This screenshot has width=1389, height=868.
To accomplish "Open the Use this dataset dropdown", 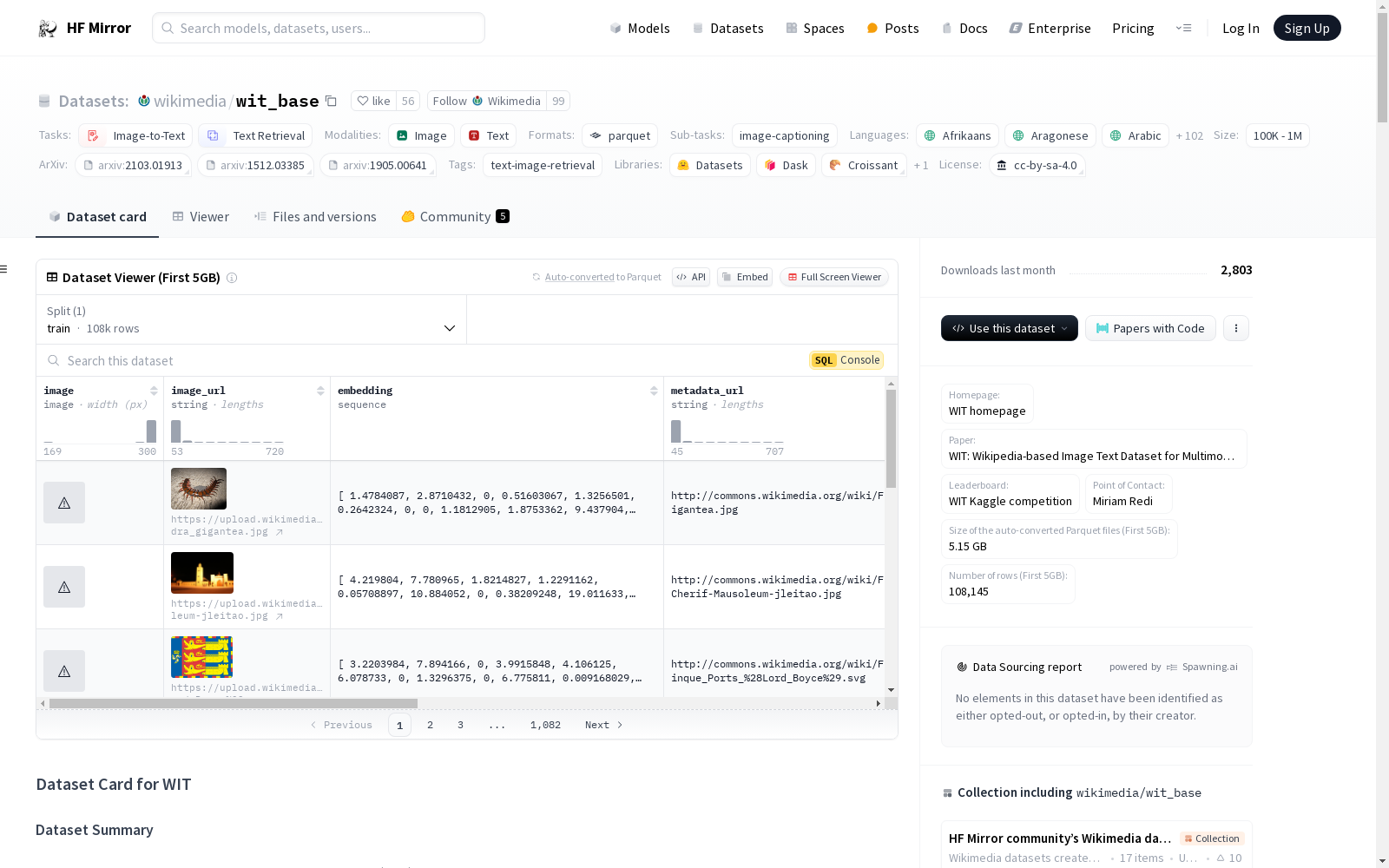I will 1010,328.
